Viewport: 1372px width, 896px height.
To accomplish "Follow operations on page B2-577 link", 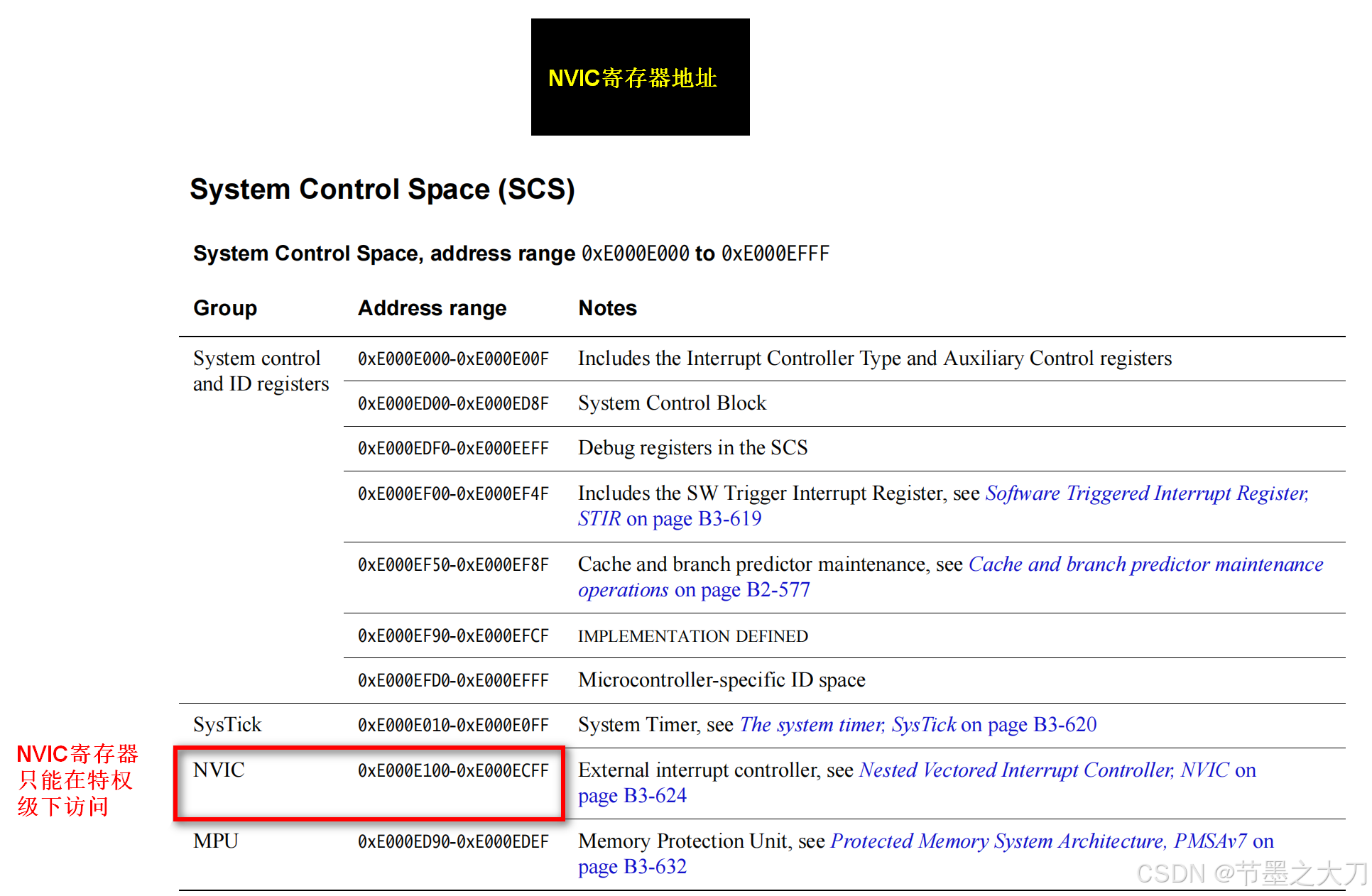I will click(x=693, y=589).
